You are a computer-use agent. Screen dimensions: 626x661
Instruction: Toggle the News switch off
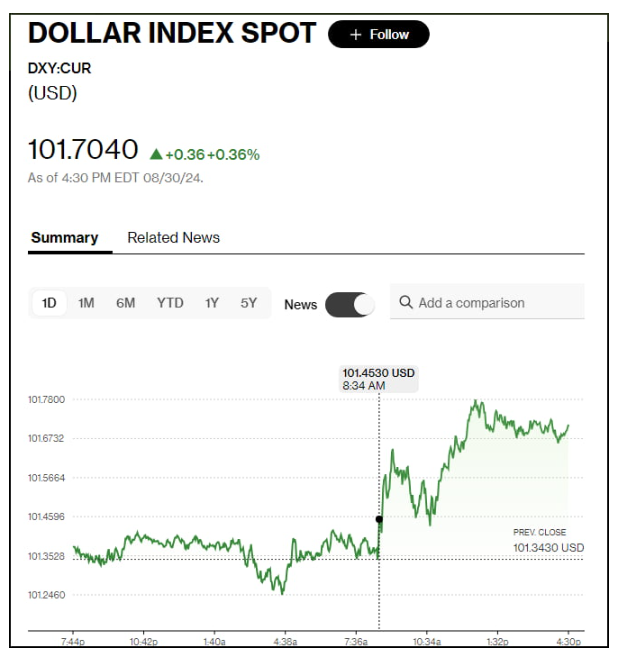pos(350,304)
